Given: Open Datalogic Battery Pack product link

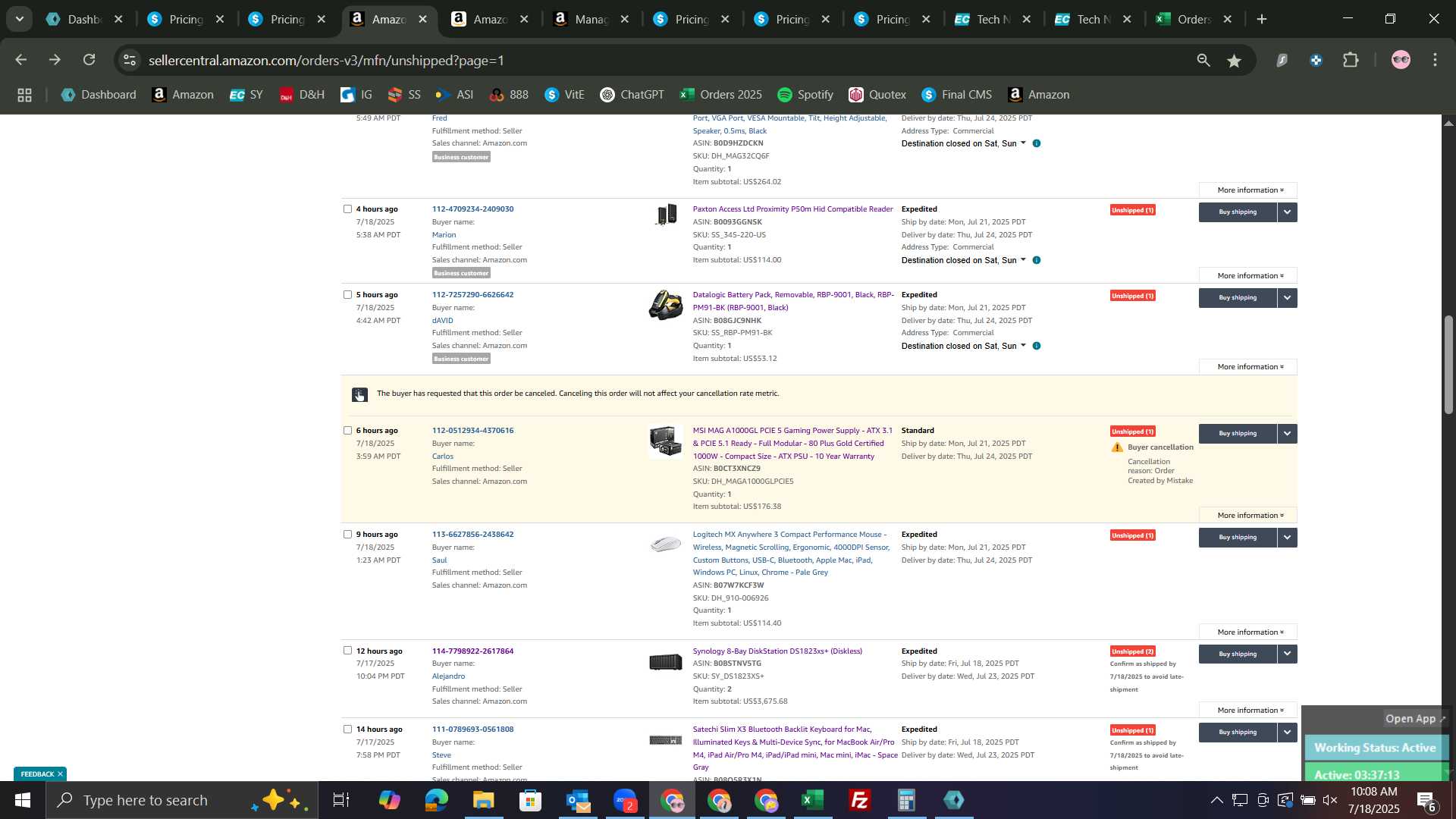Looking at the screenshot, I should tap(793, 301).
